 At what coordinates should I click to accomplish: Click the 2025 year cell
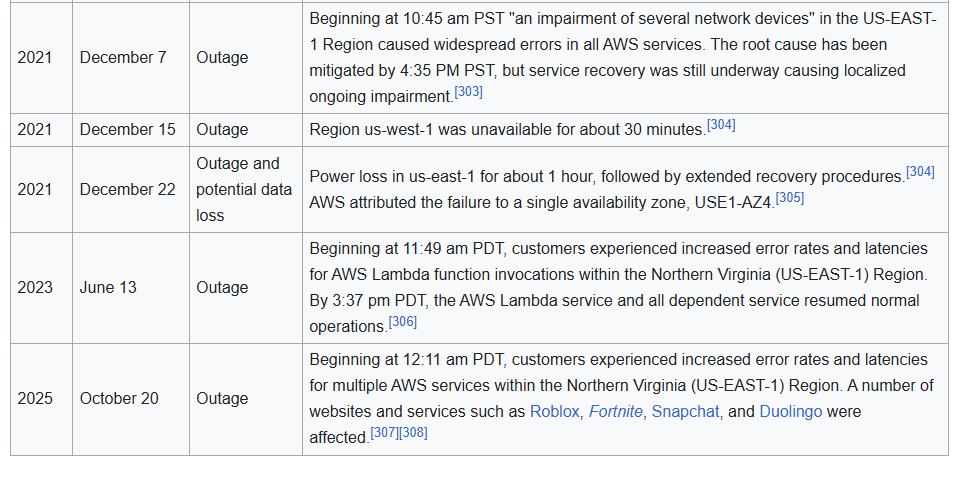[35, 398]
